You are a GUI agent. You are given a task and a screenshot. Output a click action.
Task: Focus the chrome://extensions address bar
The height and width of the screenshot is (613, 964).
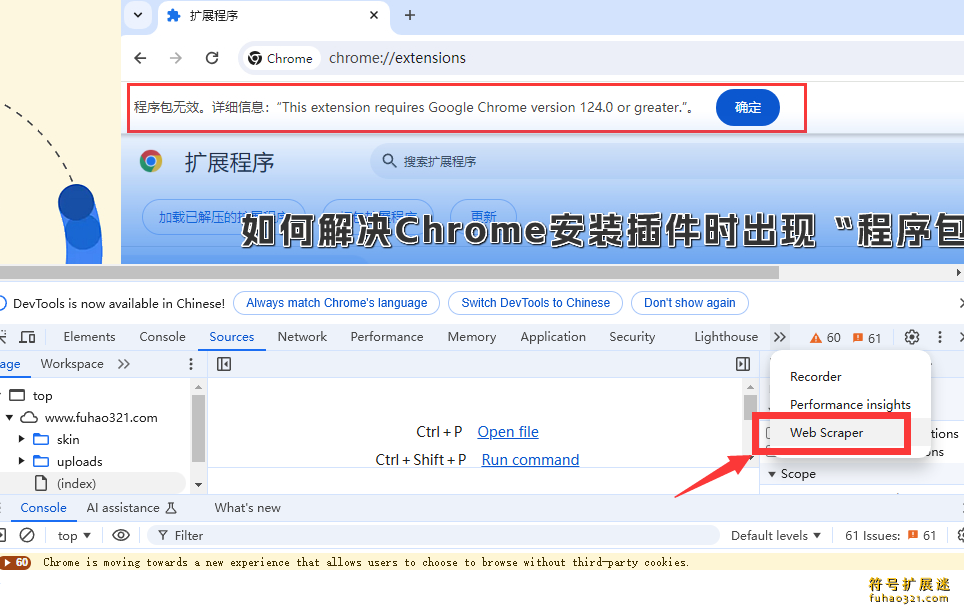click(x=397, y=58)
